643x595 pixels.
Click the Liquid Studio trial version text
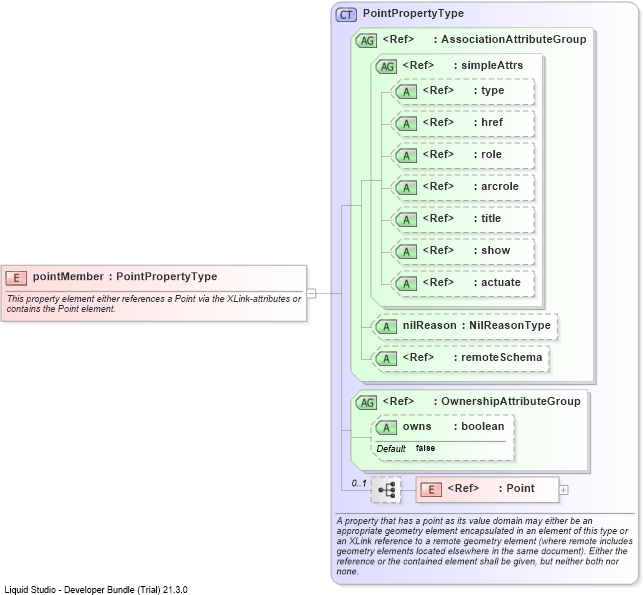(x=96, y=590)
